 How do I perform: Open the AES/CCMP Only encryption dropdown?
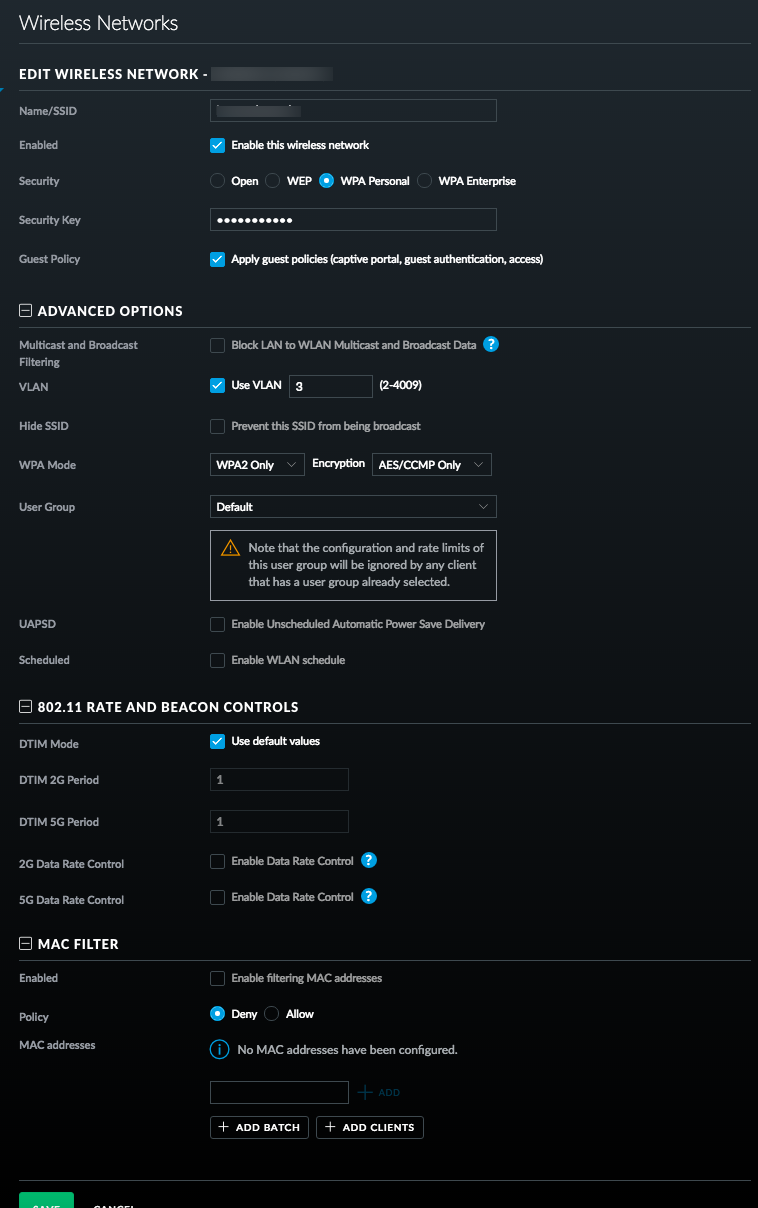pos(431,465)
